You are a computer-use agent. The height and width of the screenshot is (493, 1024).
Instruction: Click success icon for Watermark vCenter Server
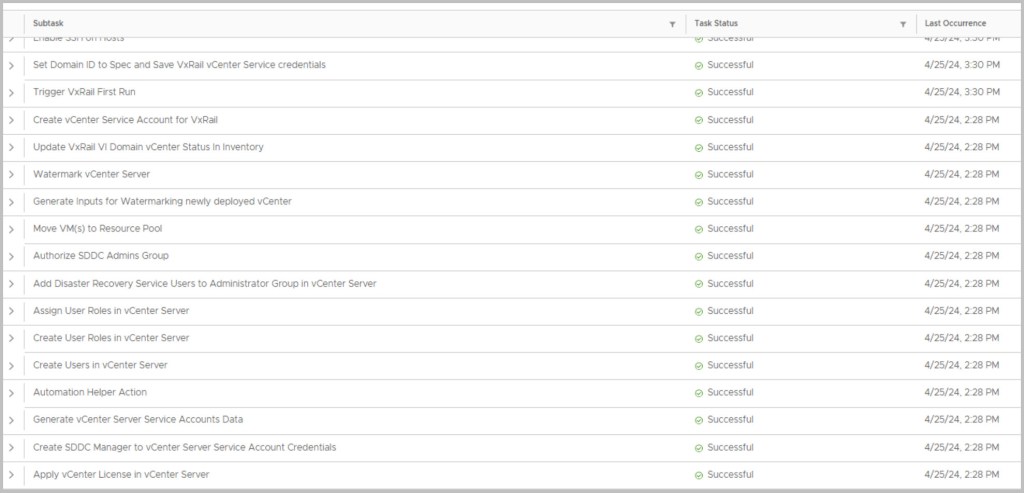click(699, 174)
